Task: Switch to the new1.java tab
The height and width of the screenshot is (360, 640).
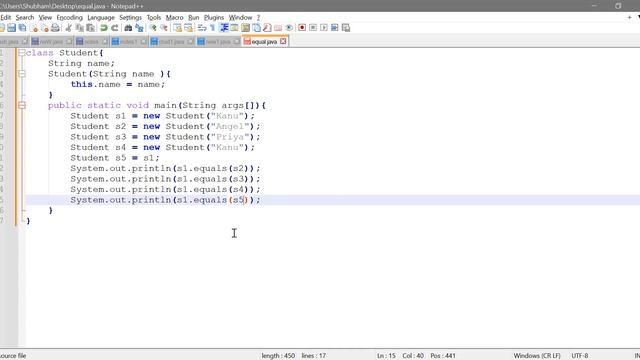Action: pos(218,42)
